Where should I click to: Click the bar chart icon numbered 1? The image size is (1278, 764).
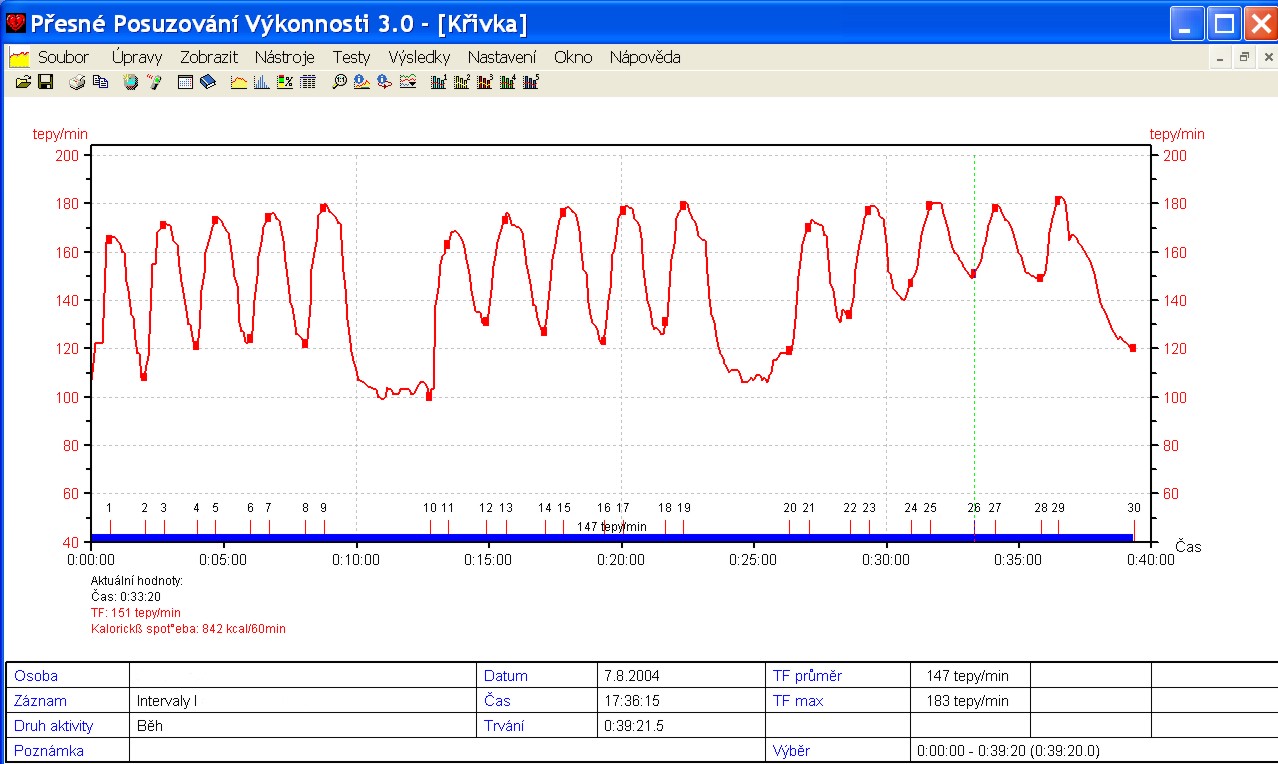pos(439,82)
